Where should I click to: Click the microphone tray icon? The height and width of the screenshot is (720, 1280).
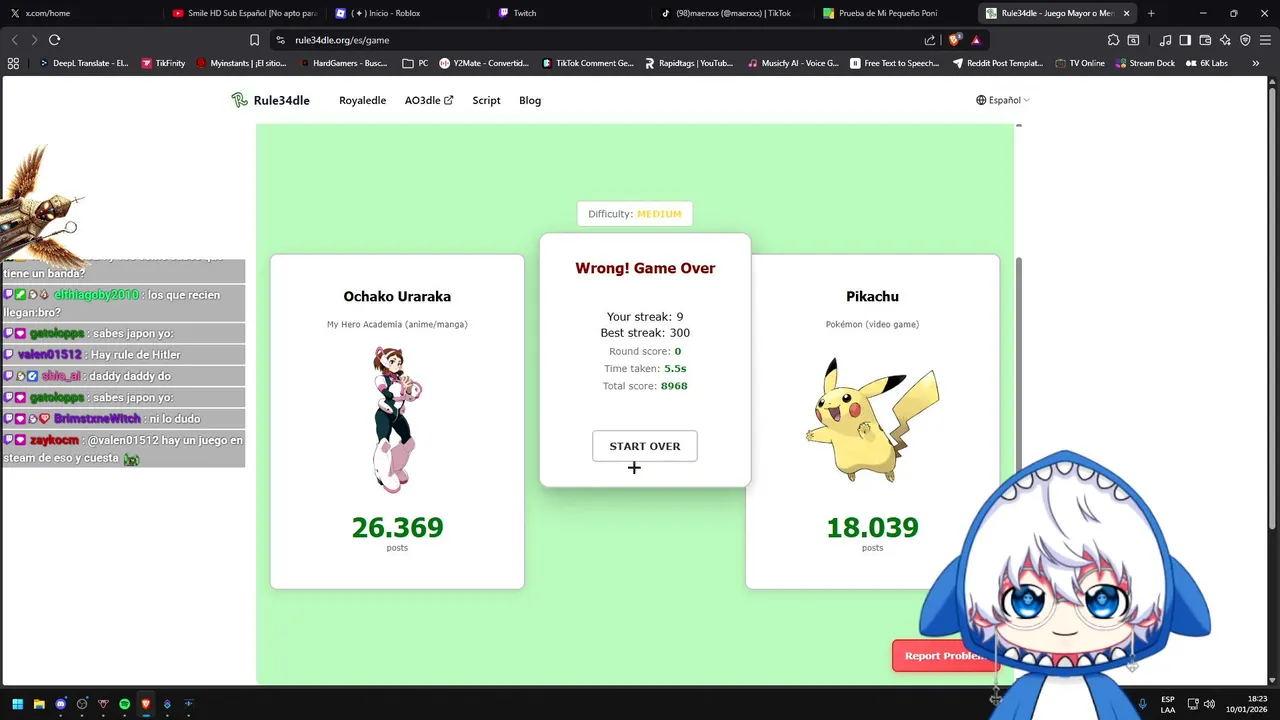[1142, 704]
